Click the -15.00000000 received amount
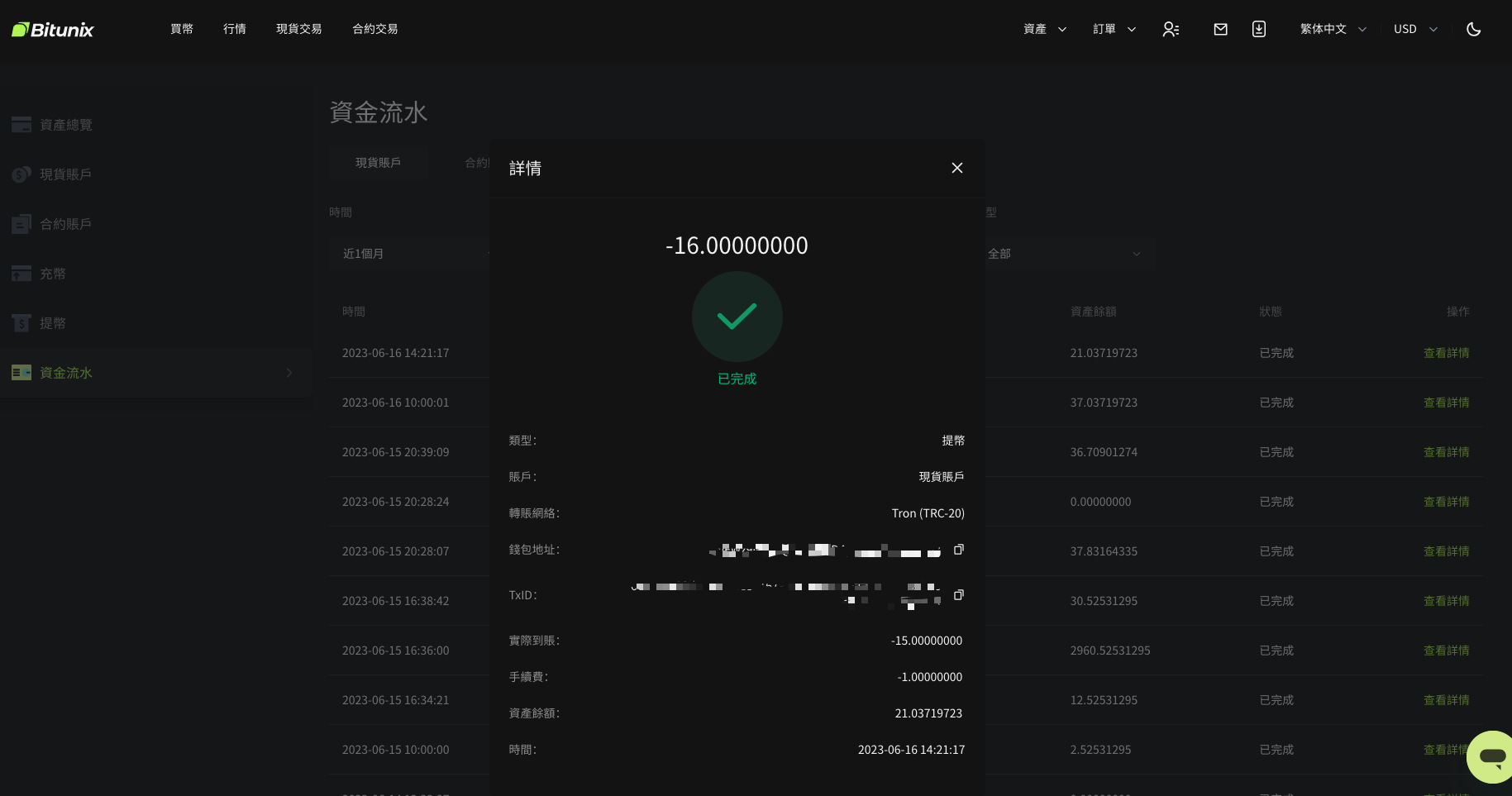 pyautogui.click(x=927, y=641)
